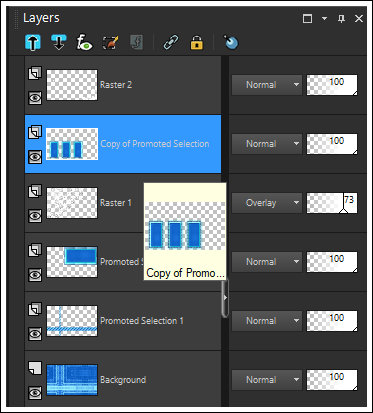
Task: Hide the Raster 2 layer
Action: point(35,98)
